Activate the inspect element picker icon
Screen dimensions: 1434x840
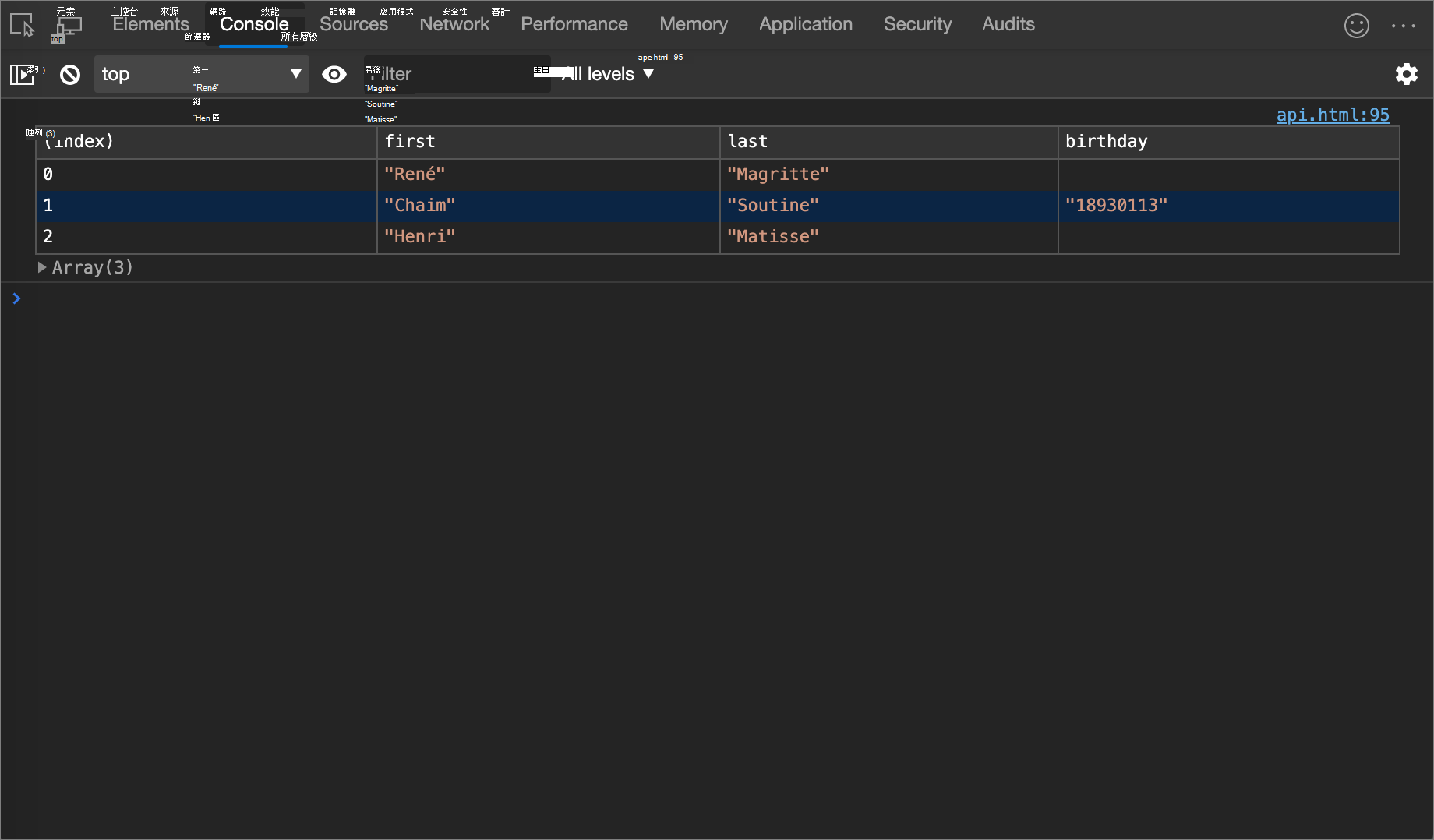pos(23,25)
